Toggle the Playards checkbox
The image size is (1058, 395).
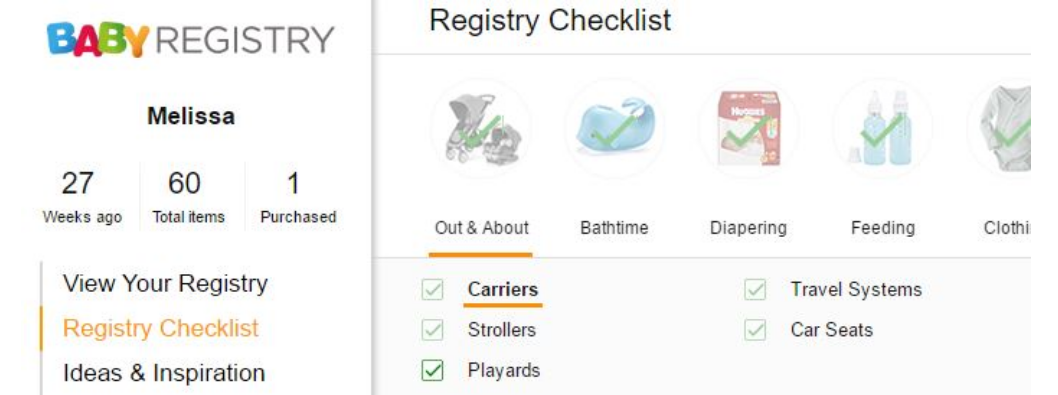(433, 371)
